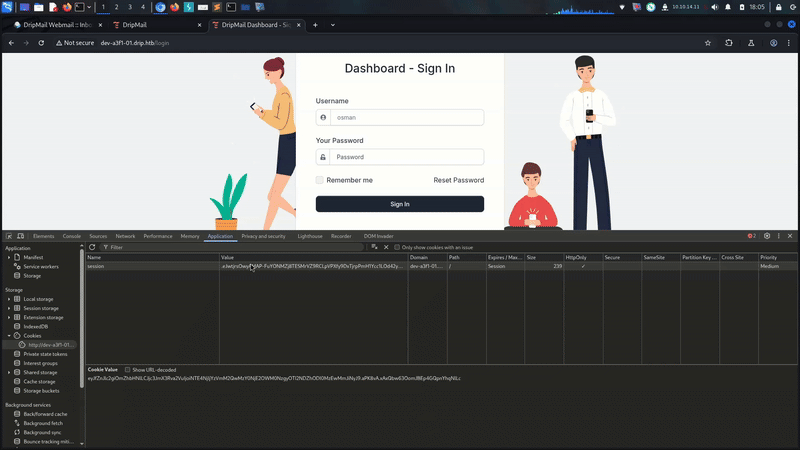Collapse the Cookies tree node
The image size is (800, 450).
click(9, 336)
